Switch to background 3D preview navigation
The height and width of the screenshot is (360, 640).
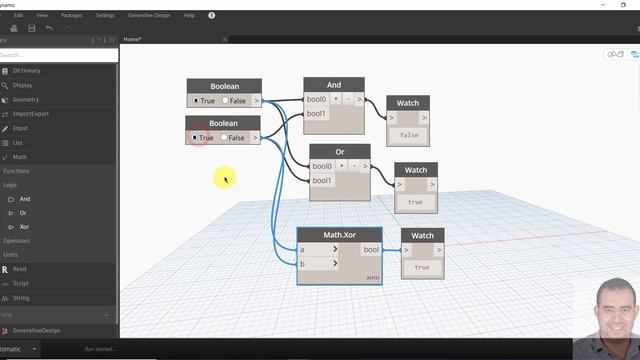coord(616,54)
